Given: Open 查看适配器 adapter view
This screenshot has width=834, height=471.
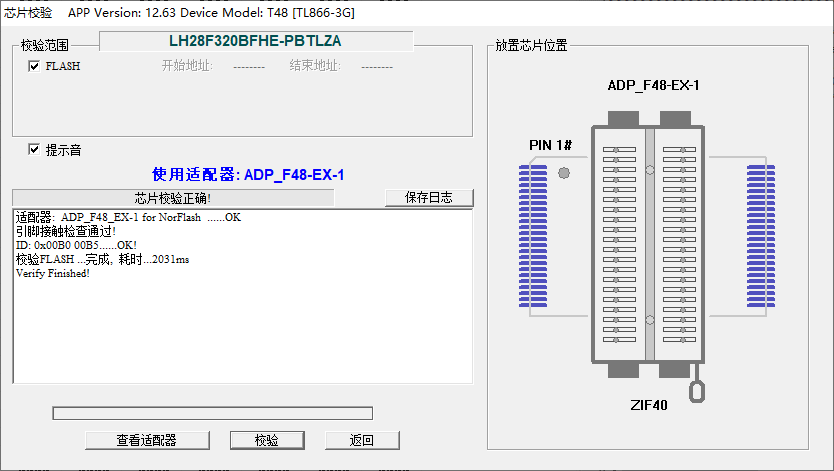Looking at the screenshot, I should tap(146, 440).
